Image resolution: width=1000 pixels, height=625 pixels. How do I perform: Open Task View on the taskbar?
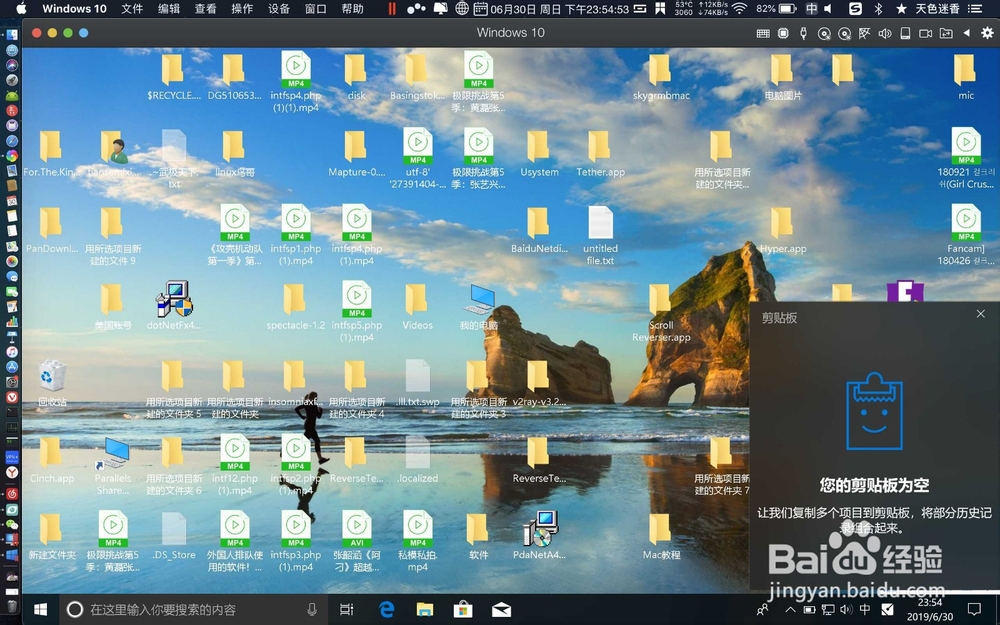[346, 610]
